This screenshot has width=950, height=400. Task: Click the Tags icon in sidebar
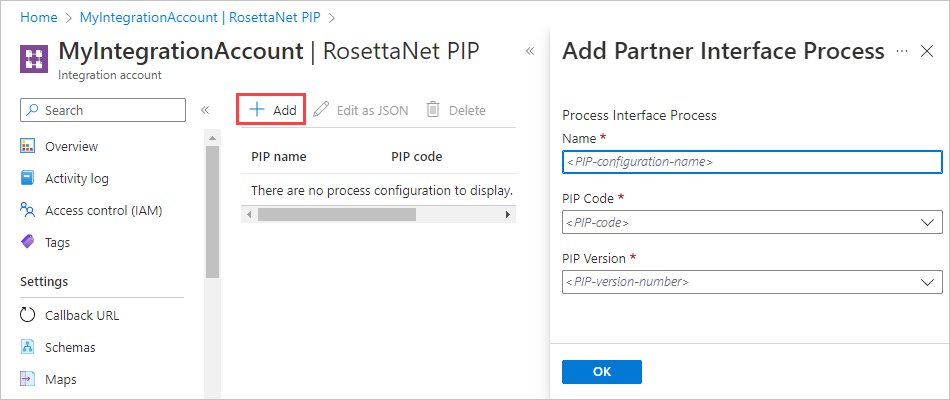click(x=28, y=243)
